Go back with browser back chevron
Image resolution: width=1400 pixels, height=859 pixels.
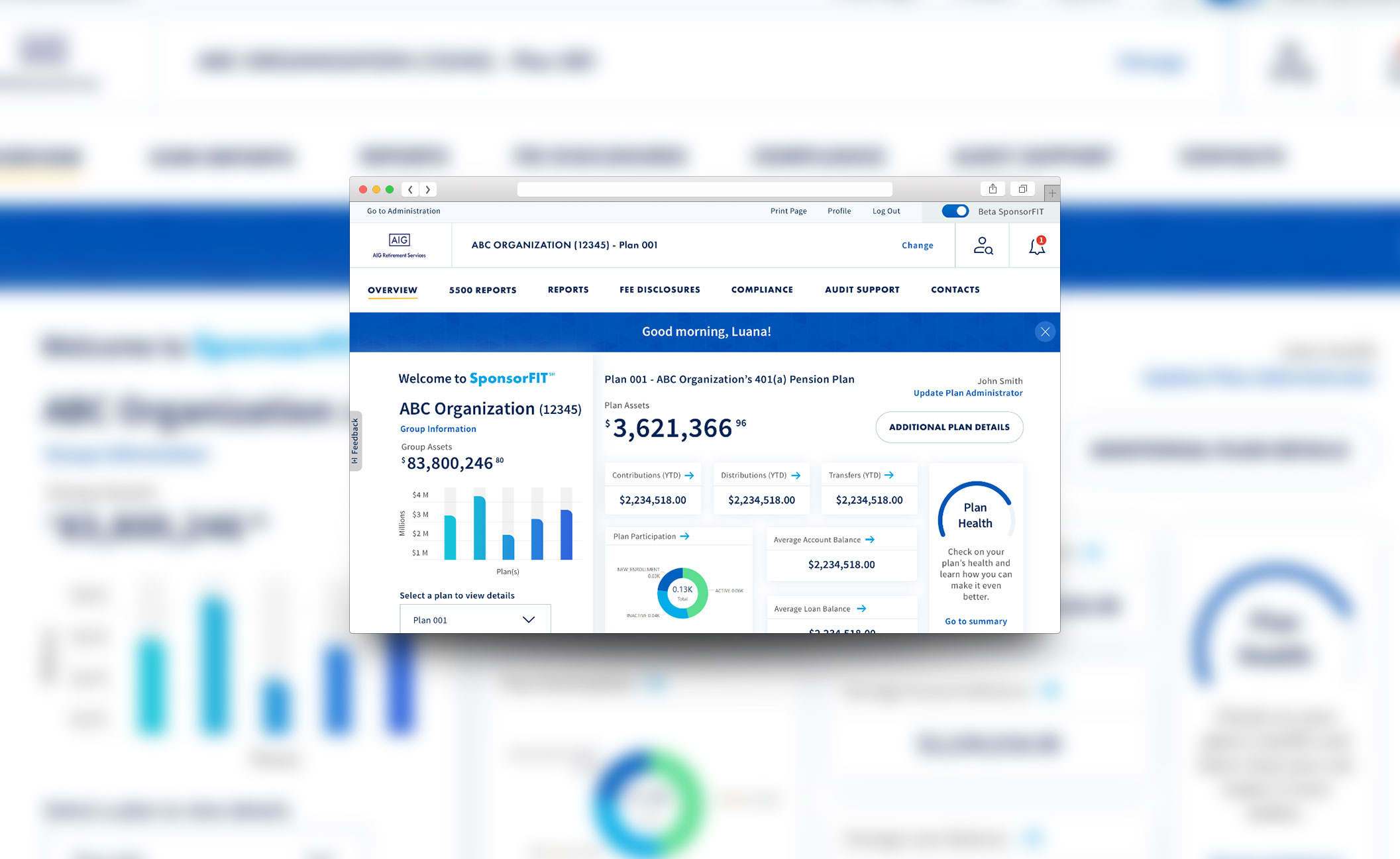pyautogui.click(x=410, y=189)
